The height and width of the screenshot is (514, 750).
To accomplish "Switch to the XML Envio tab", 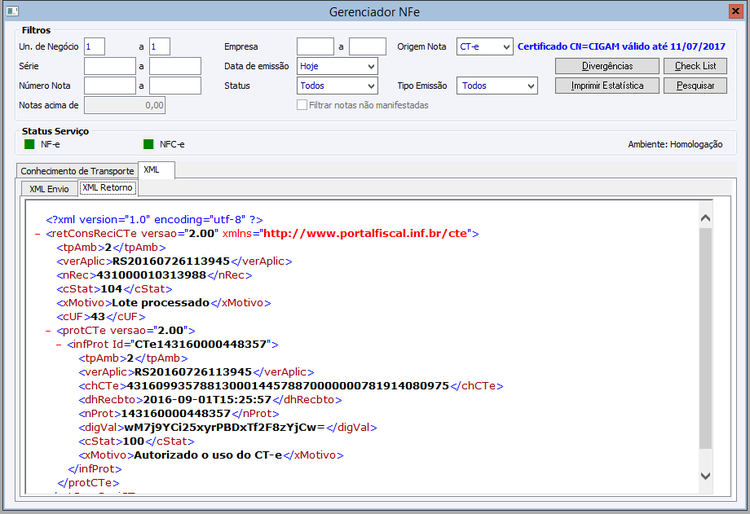I will 49,189.
